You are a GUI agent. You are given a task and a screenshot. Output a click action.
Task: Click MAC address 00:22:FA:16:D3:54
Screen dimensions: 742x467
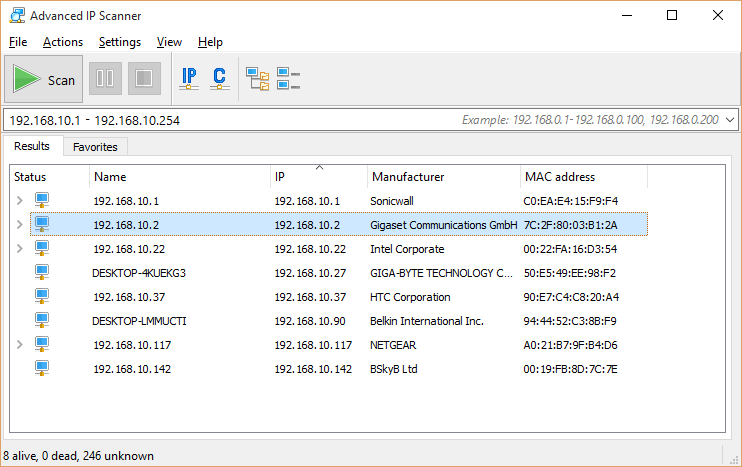point(570,249)
